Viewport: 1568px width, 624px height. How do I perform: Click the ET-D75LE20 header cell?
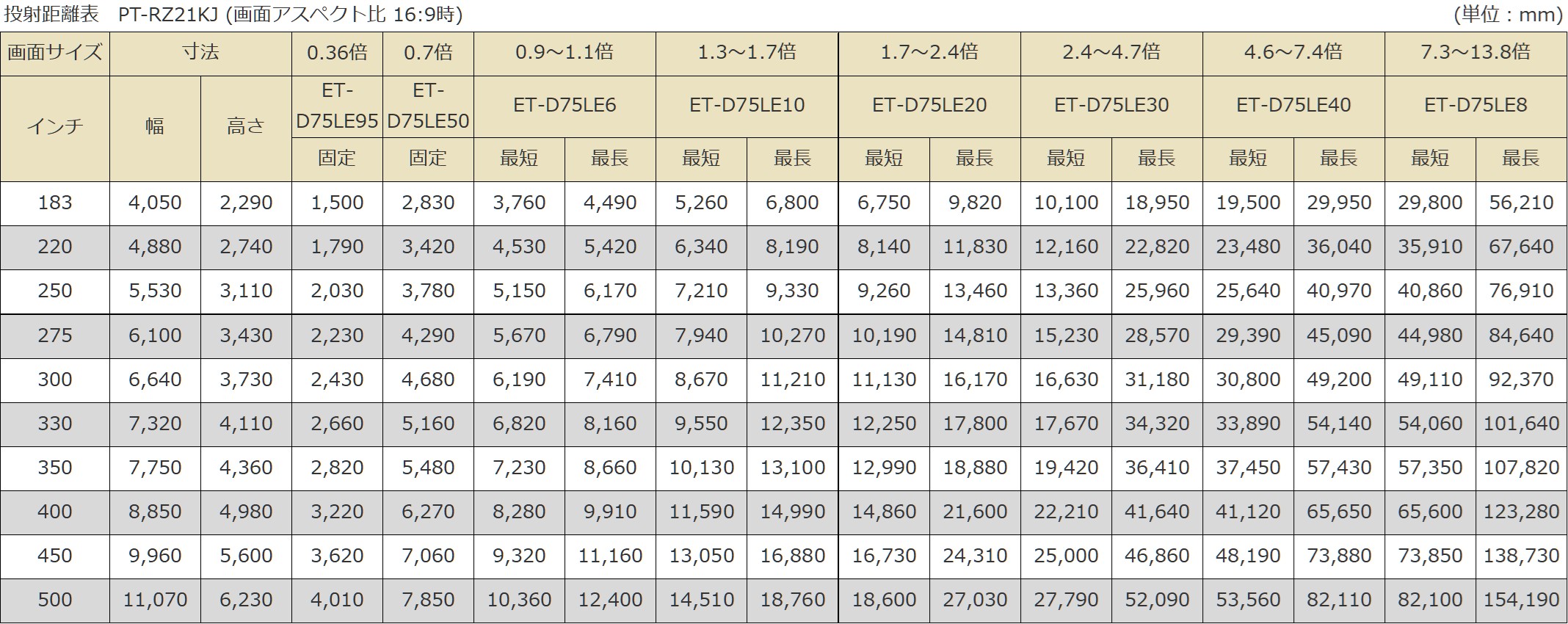[929, 106]
